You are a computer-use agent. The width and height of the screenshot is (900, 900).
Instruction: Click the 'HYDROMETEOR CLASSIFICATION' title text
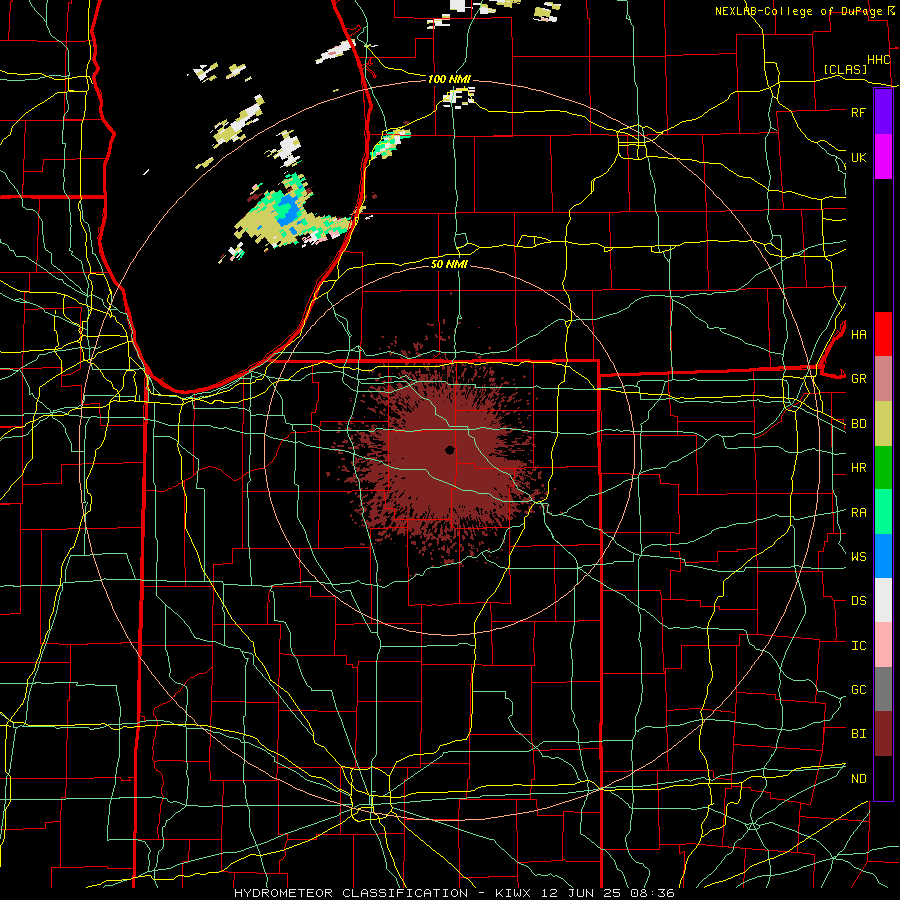pyautogui.click(x=351, y=893)
